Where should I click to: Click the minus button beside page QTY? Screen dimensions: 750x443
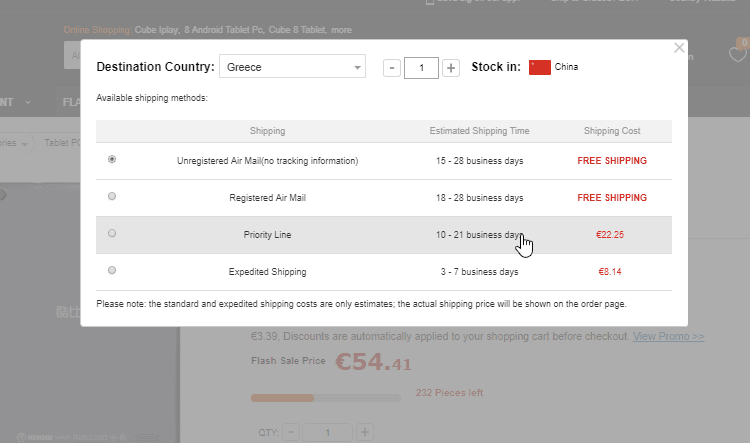pyautogui.click(x=291, y=433)
